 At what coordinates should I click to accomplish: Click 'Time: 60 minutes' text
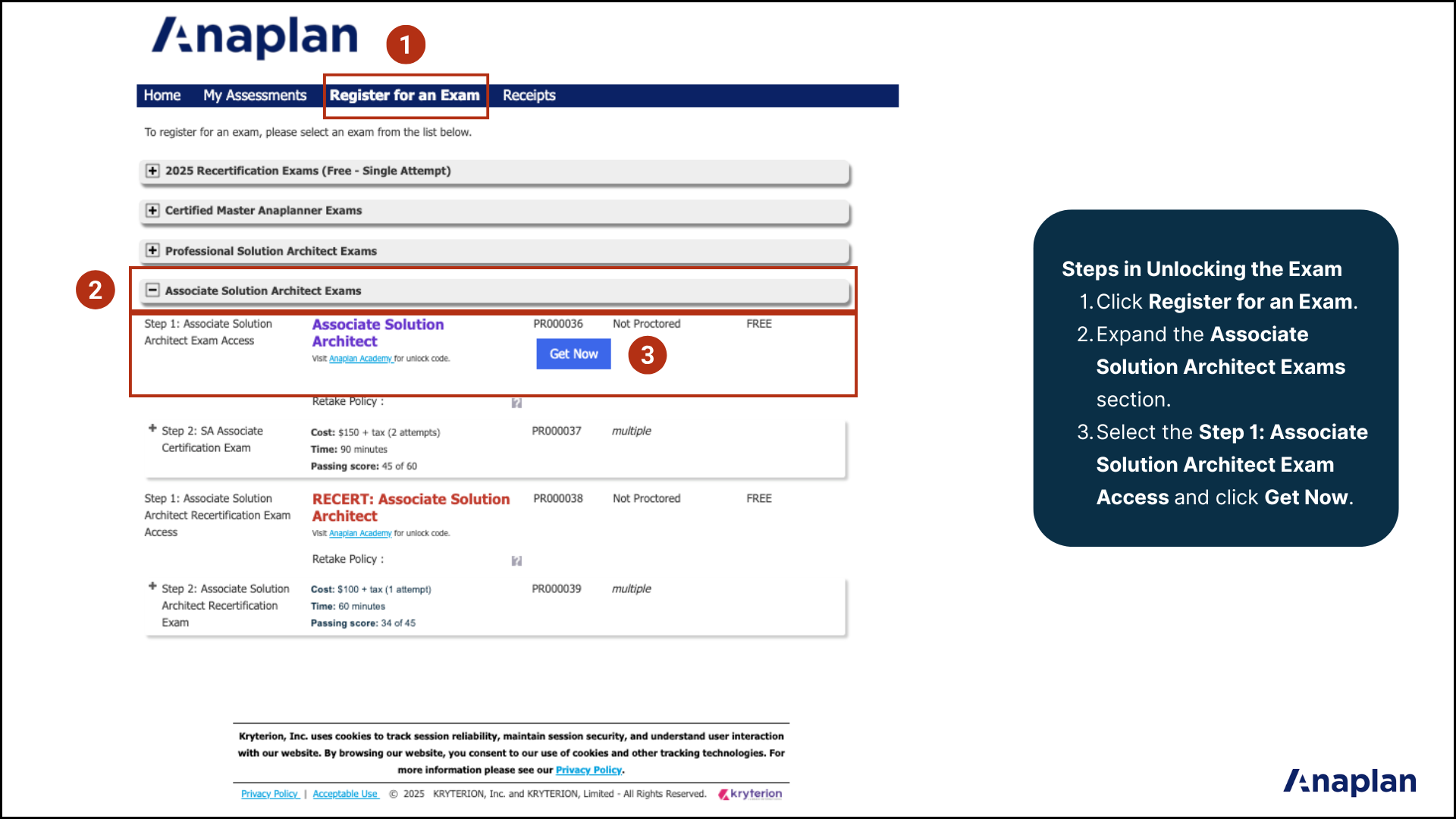(x=348, y=607)
